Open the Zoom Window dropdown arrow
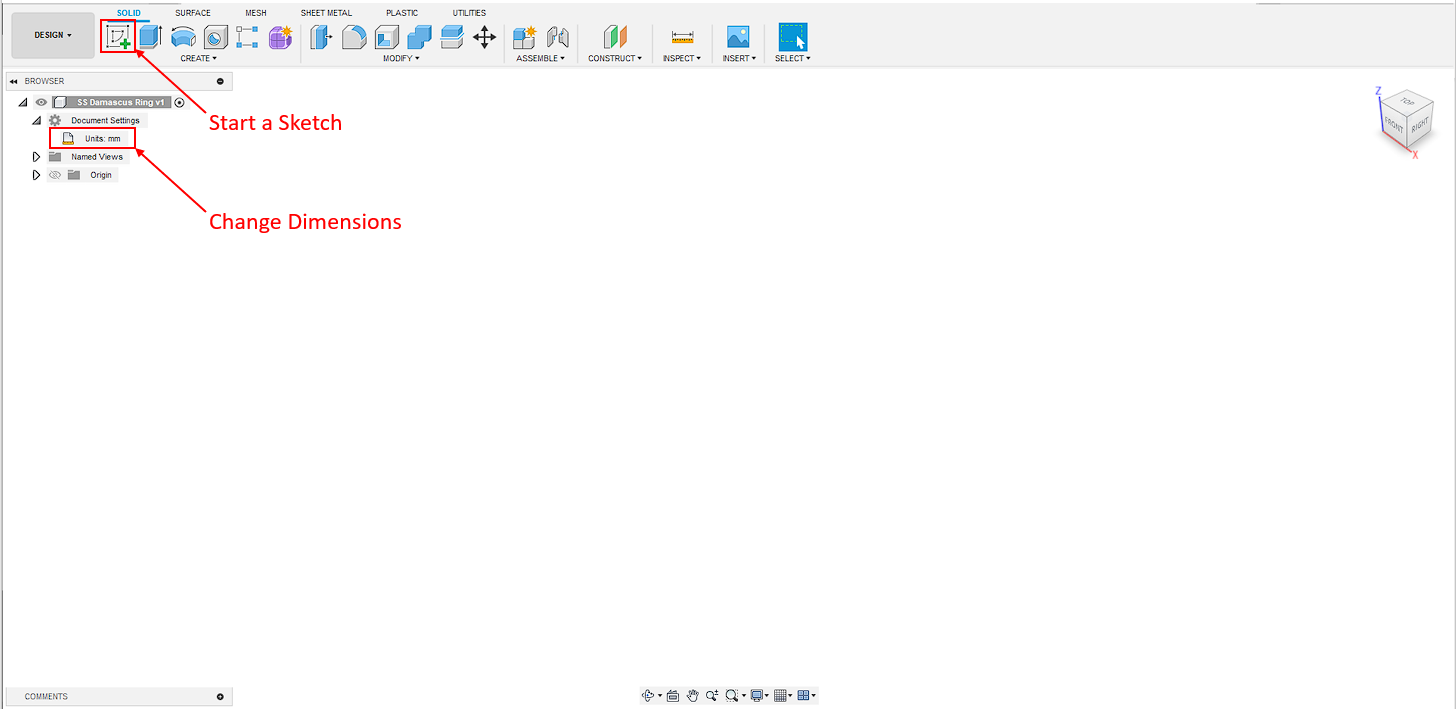The image size is (1456, 709). [x=743, y=696]
